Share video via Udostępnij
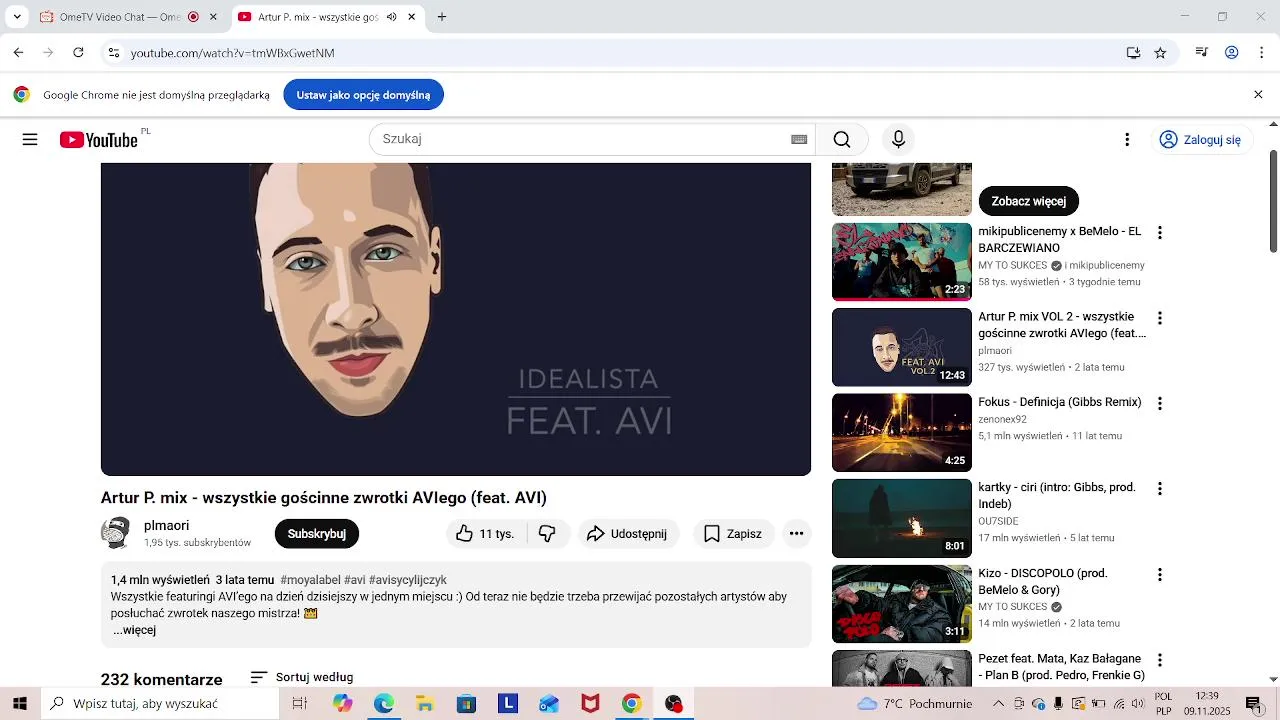 (x=627, y=534)
